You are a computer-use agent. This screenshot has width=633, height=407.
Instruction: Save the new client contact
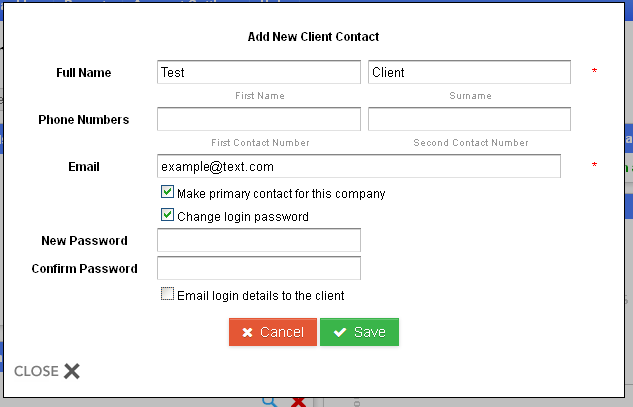359,332
